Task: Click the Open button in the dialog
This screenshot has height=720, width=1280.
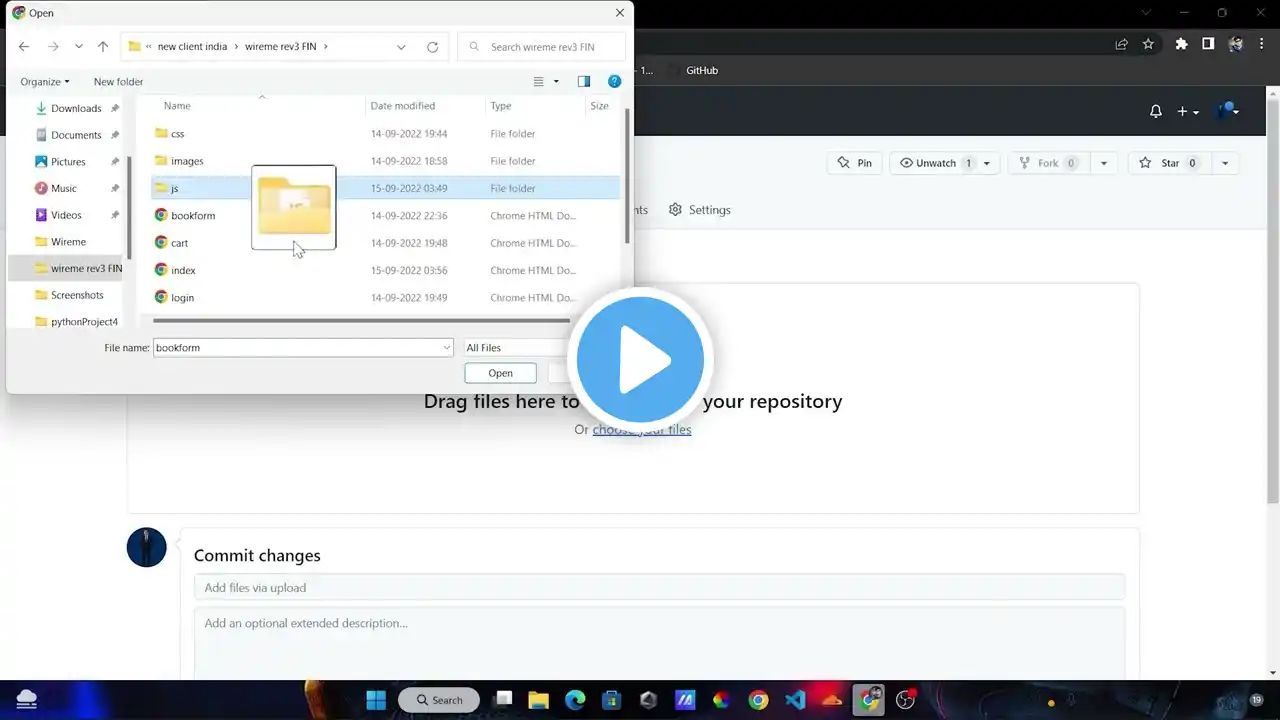Action: pyautogui.click(x=500, y=373)
